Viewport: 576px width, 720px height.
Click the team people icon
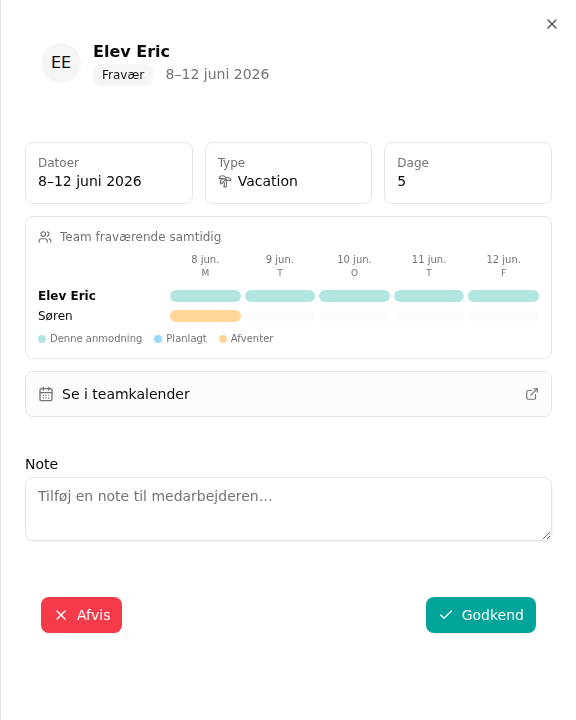coord(45,237)
